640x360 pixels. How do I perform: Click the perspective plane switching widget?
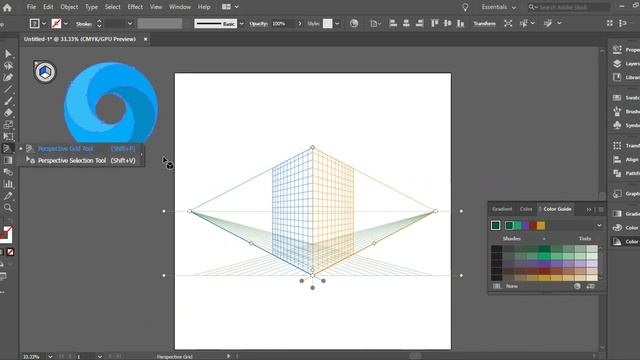tap(44, 72)
